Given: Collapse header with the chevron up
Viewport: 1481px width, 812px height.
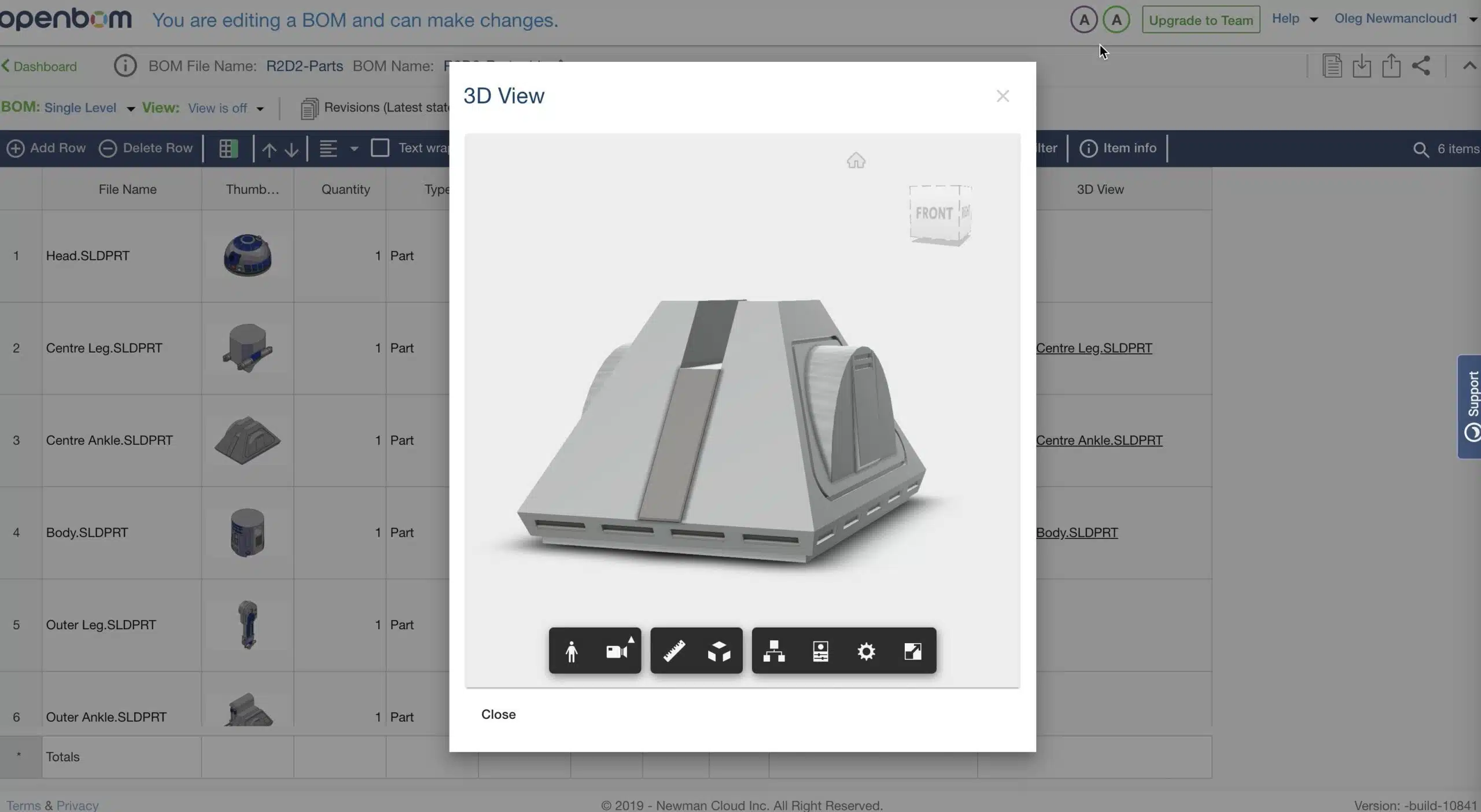Looking at the screenshot, I should (x=1469, y=65).
